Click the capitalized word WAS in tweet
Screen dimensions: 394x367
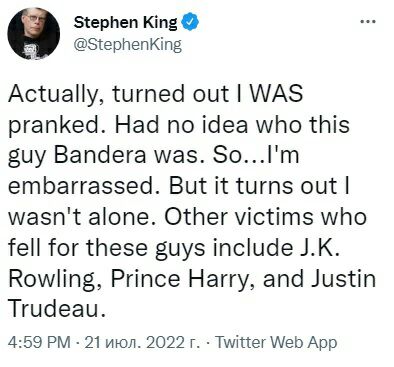click(276, 93)
